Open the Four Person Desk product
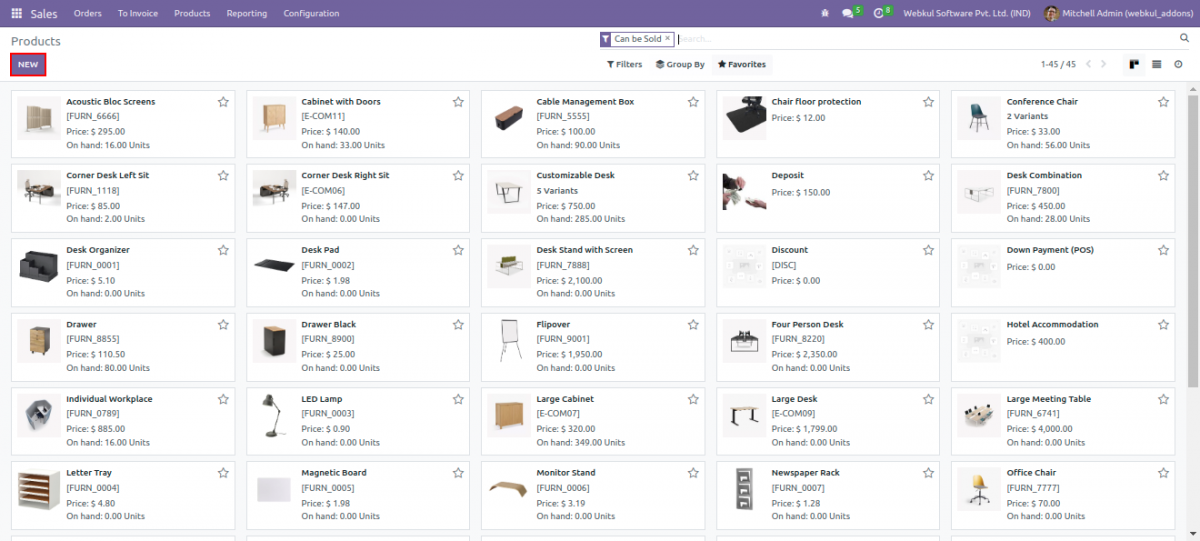 pos(828,346)
